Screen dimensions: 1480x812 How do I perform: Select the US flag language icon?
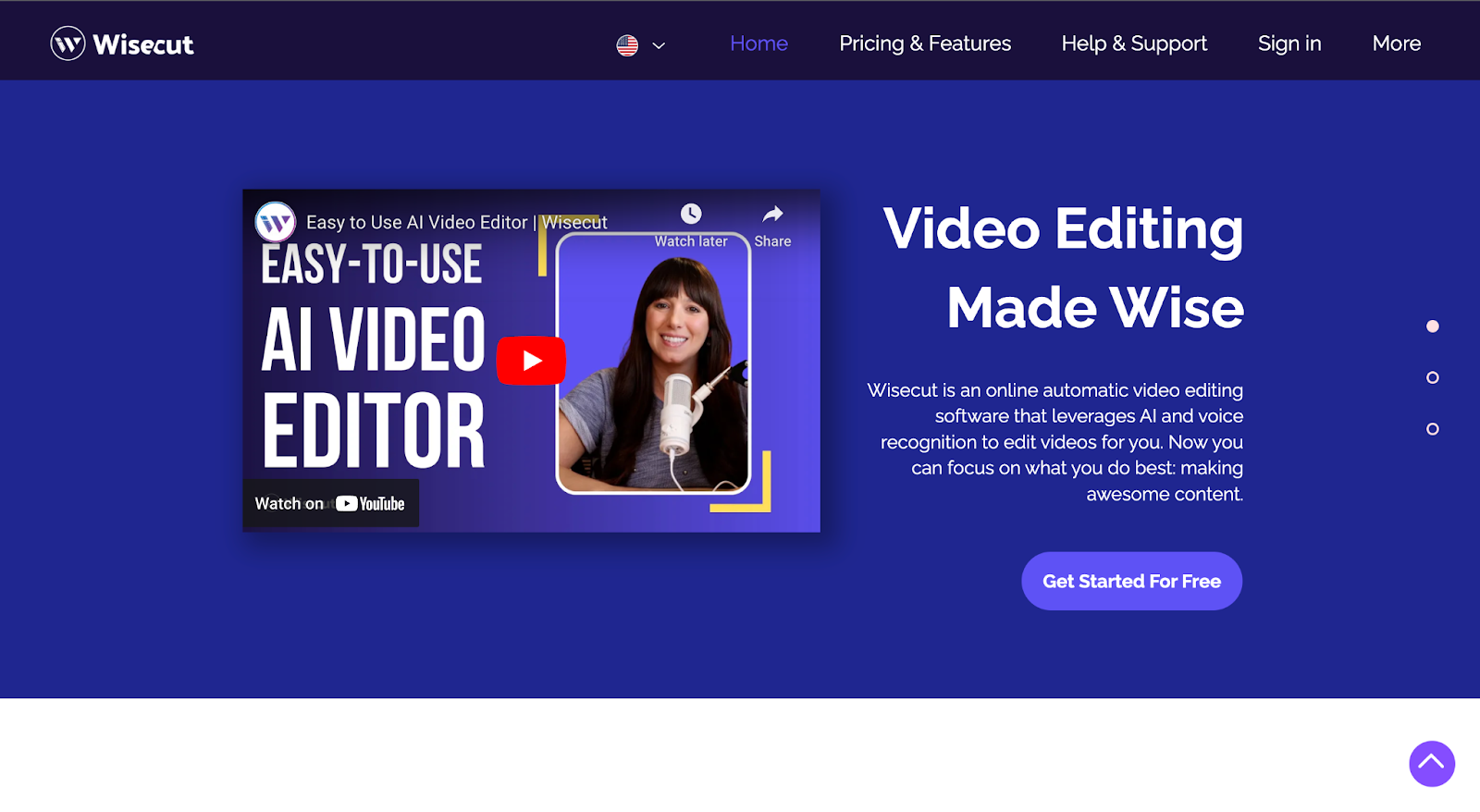tap(627, 45)
